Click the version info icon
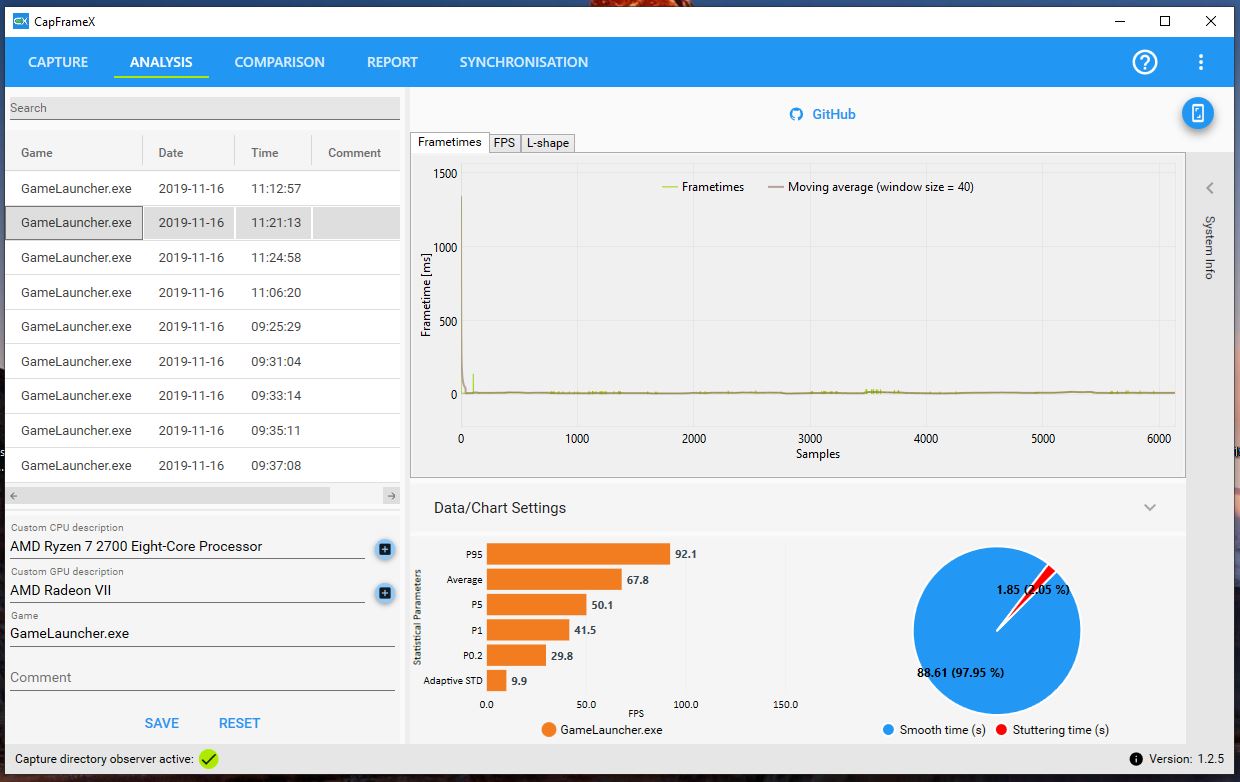 (1136, 759)
